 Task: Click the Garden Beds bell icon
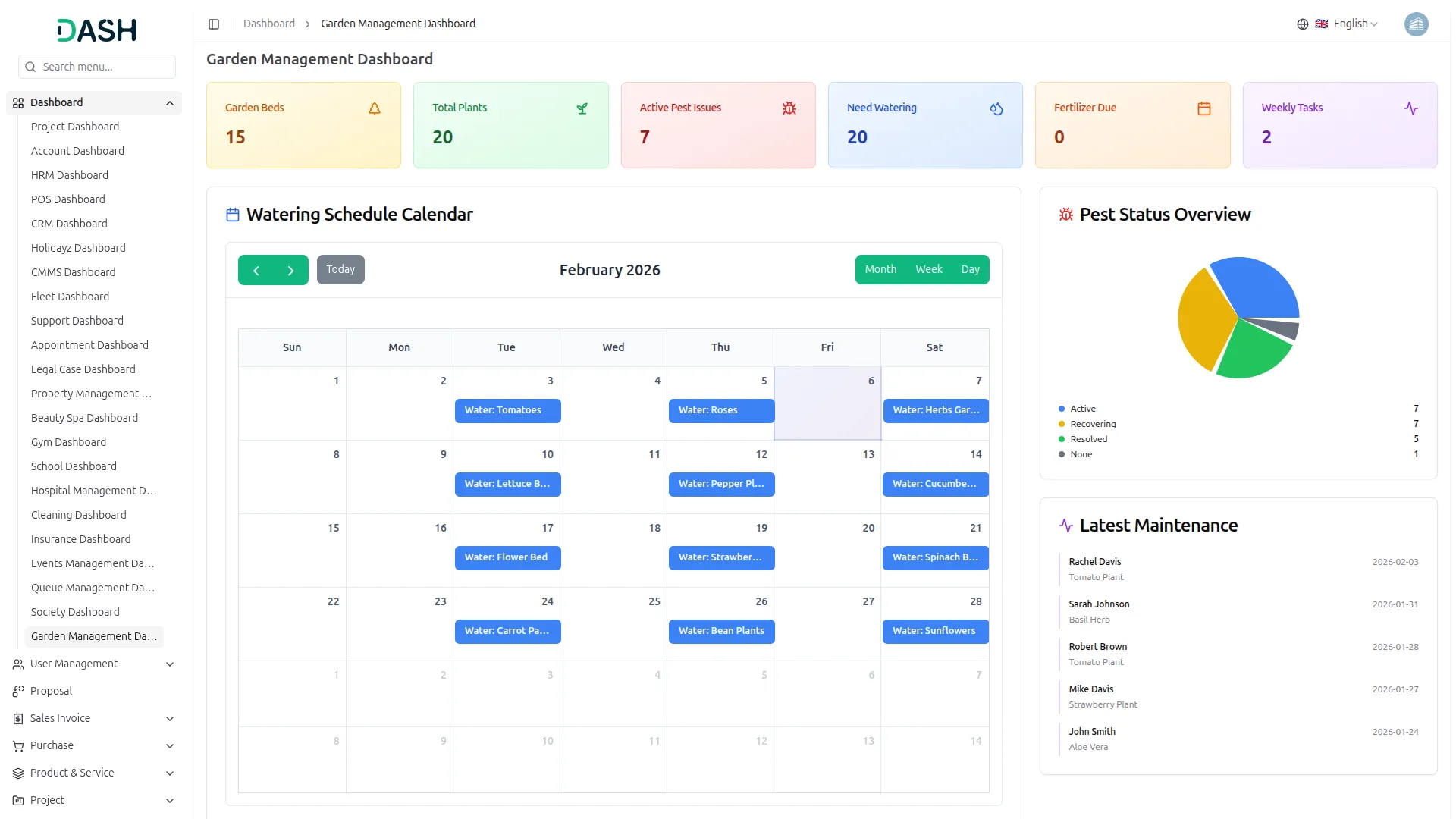375,108
